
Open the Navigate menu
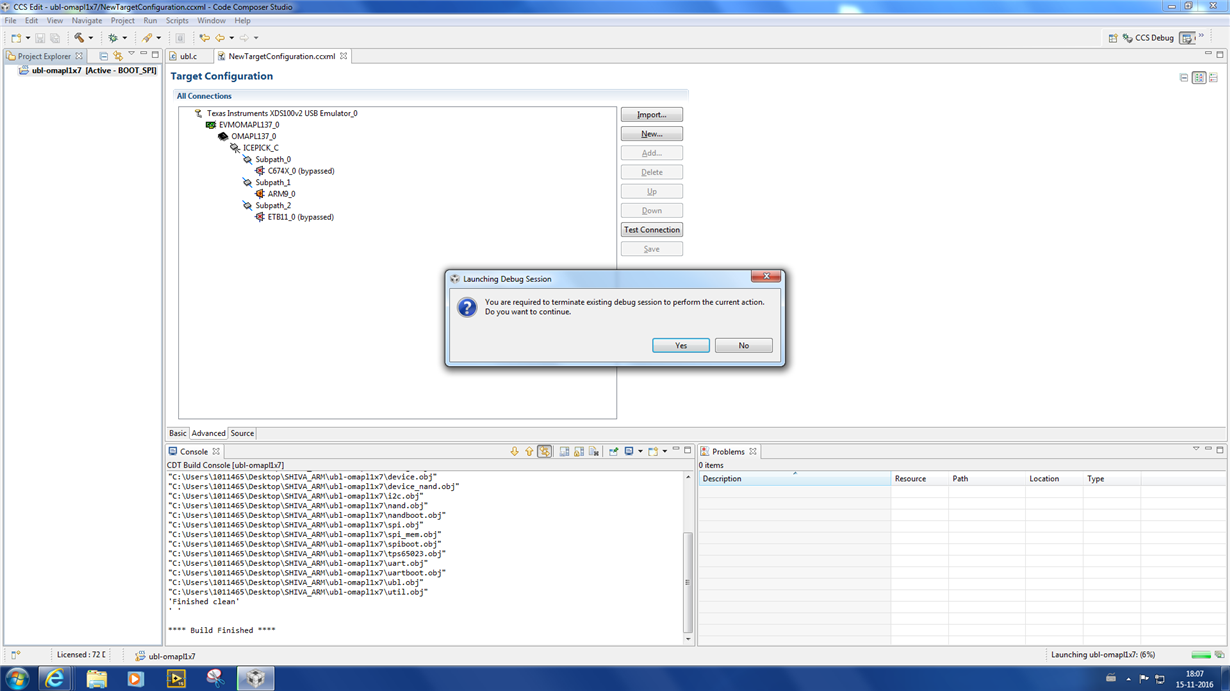(87, 20)
